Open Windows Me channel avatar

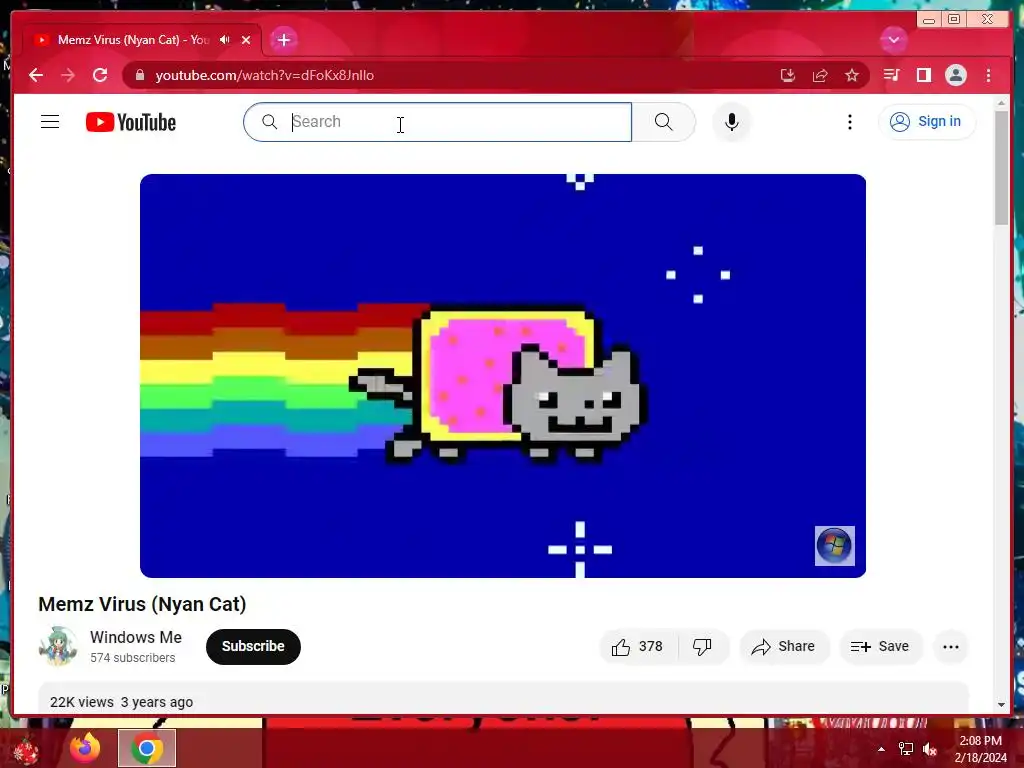click(58, 646)
